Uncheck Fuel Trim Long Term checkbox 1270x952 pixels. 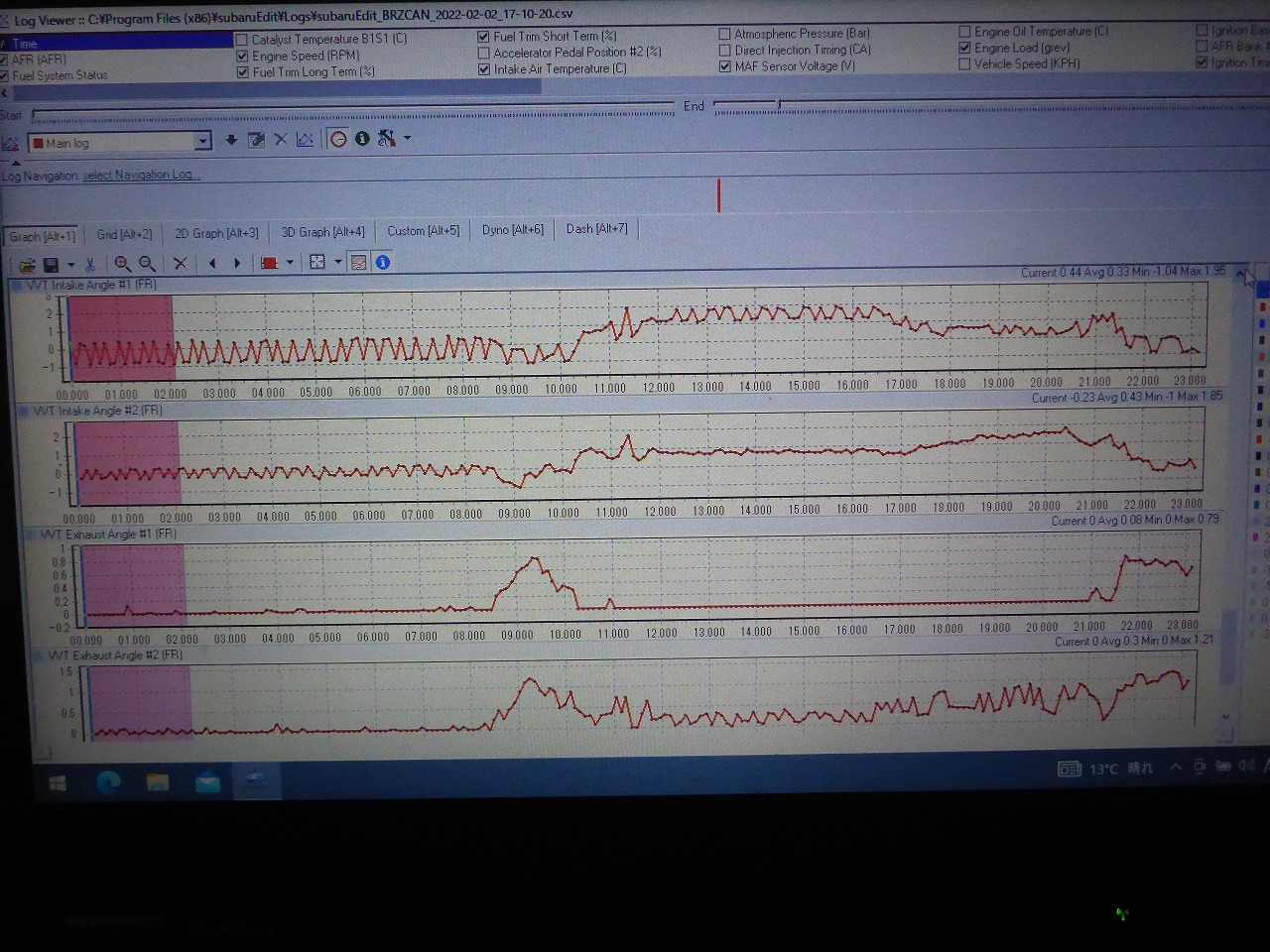242,71
